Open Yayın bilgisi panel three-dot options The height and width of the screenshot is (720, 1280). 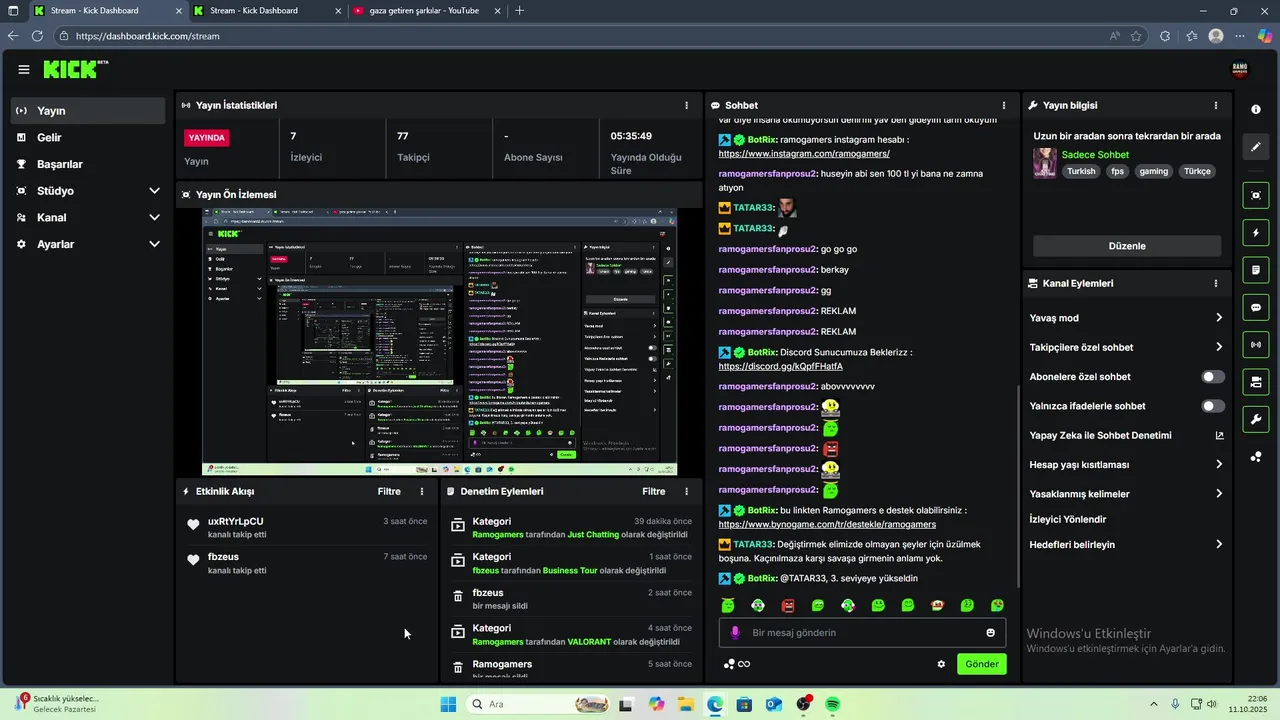point(1216,105)
